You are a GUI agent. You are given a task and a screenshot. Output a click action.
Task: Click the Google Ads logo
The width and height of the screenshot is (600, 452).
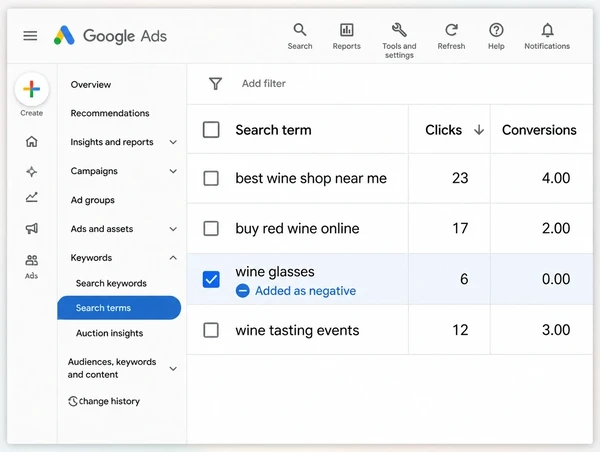point(110,36)
